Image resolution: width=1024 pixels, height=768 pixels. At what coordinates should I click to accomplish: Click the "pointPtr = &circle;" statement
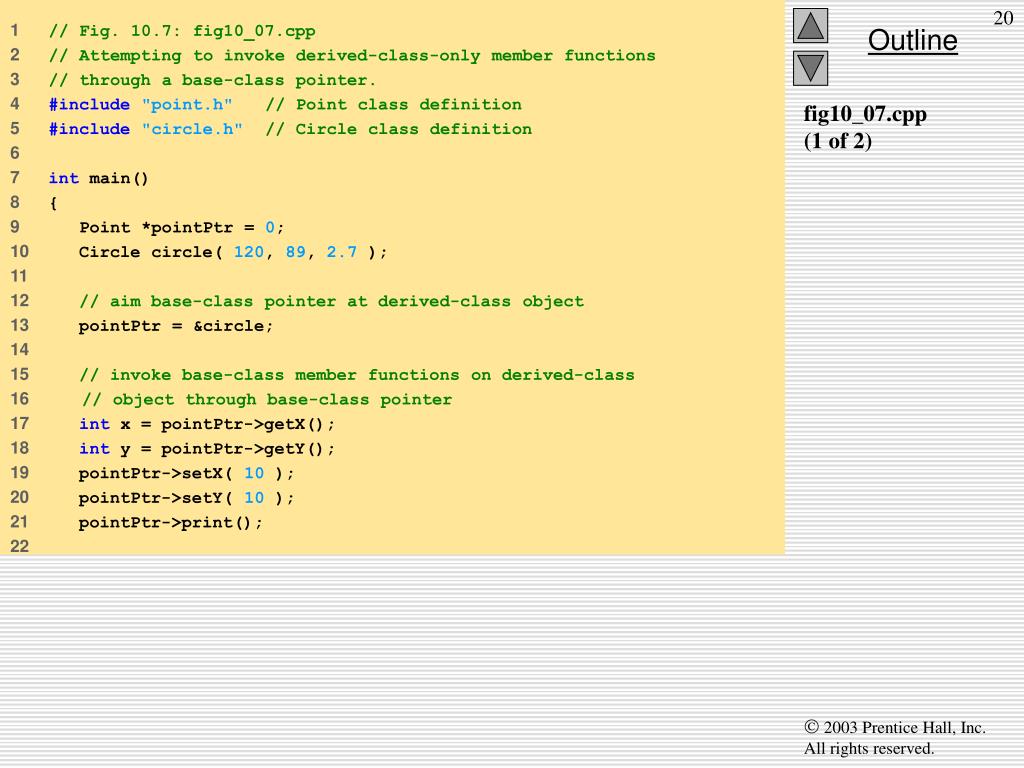pos(176,326)
